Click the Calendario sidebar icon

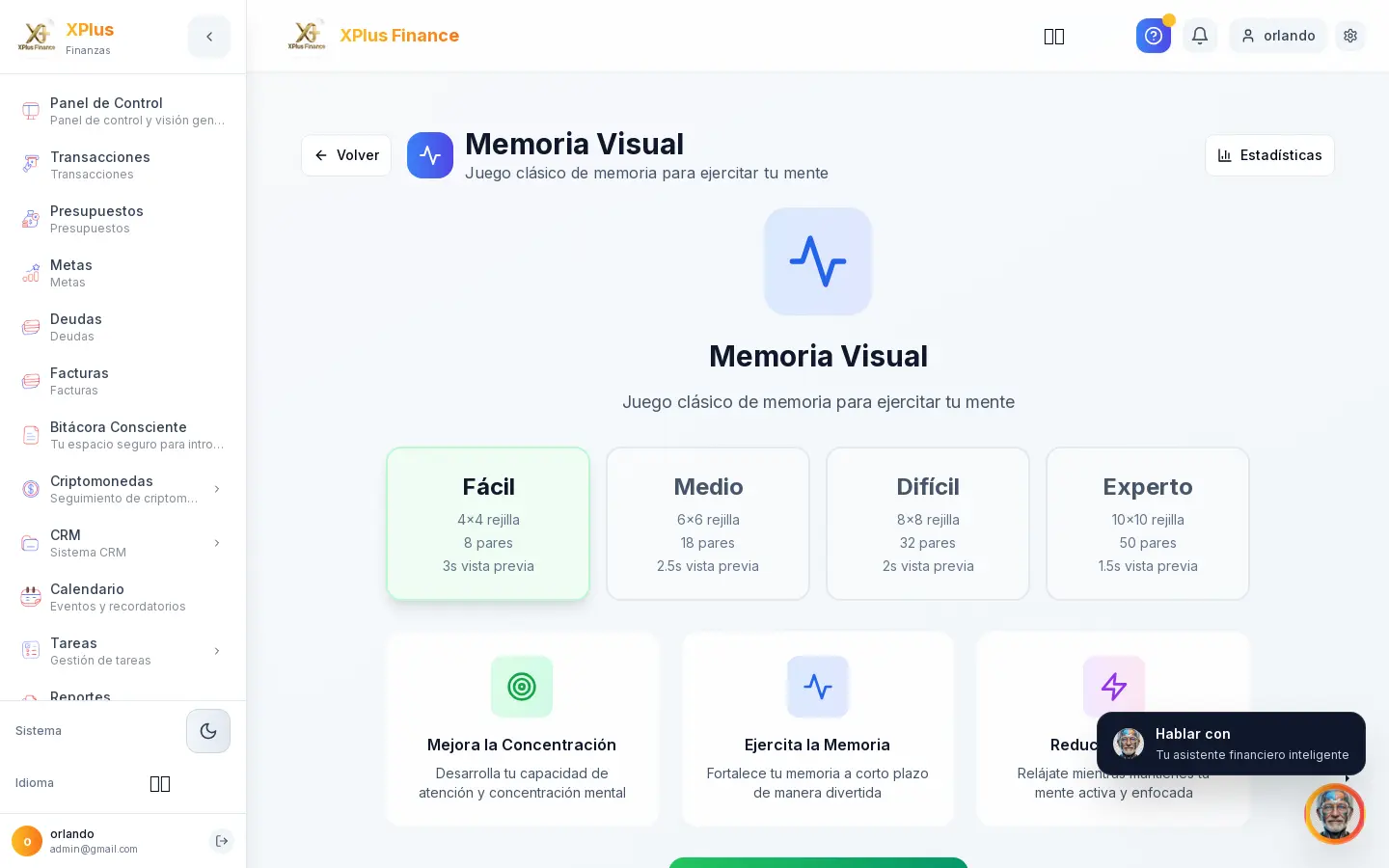tap(31, 597)
